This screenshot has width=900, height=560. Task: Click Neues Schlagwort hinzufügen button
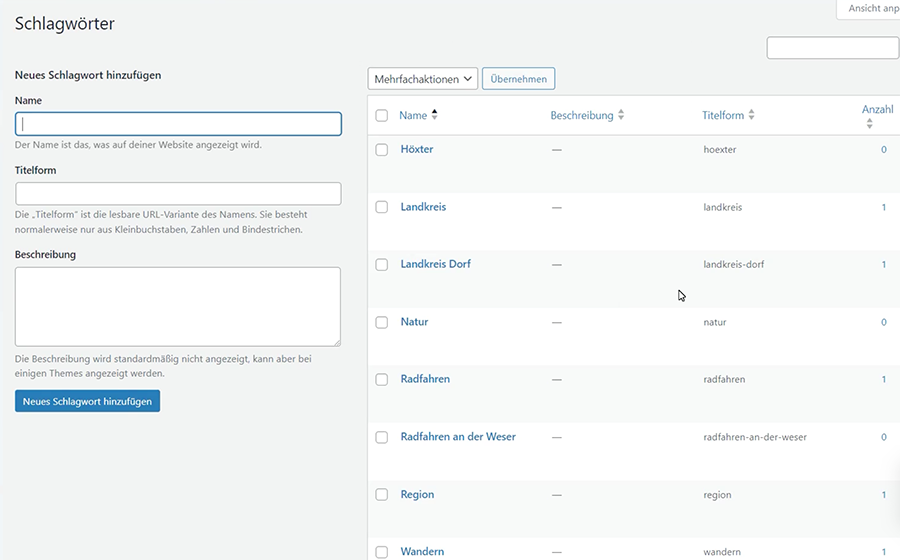(x=87, y=401)
